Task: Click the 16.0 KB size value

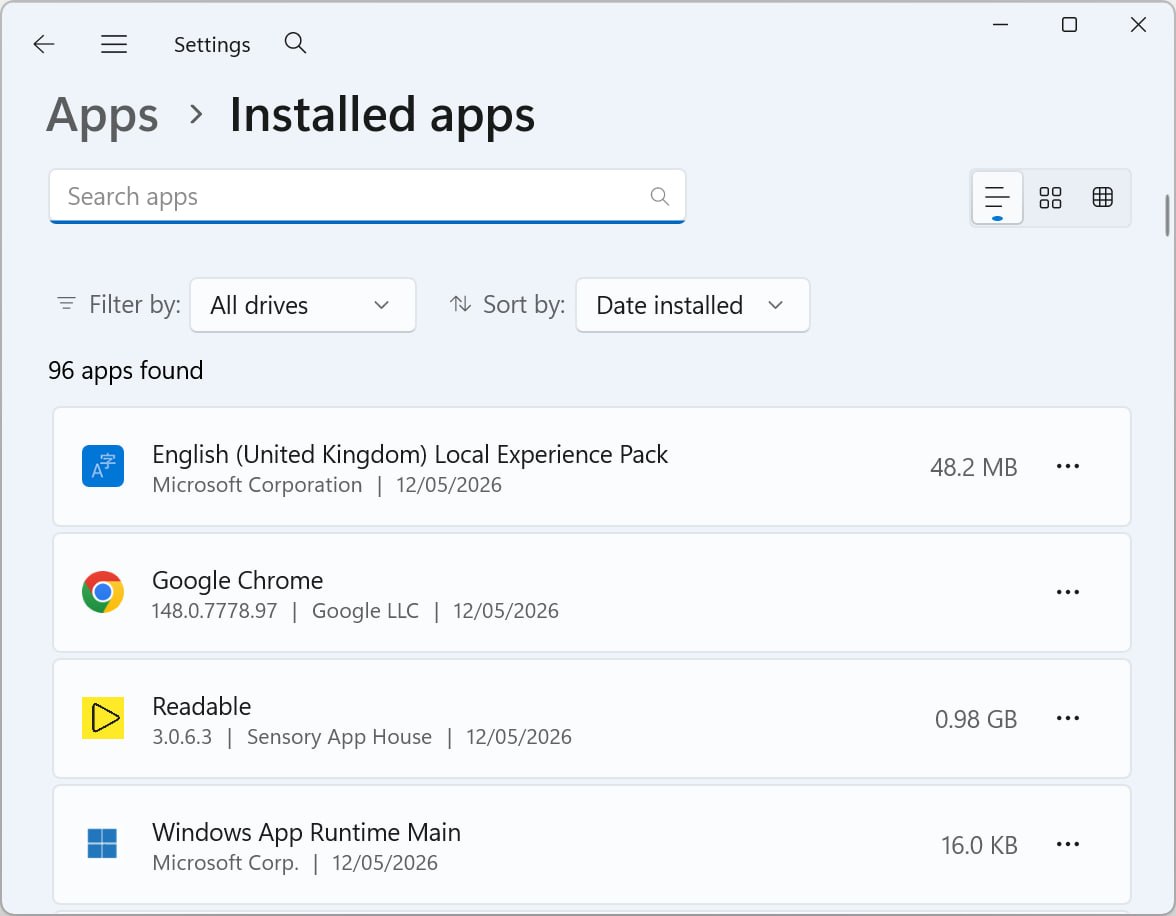Action: pos(980,845)
